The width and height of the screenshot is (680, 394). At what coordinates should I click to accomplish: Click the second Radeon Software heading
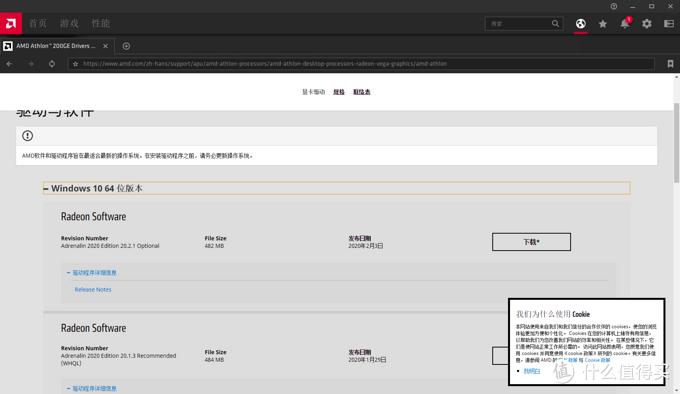point(93,328)
